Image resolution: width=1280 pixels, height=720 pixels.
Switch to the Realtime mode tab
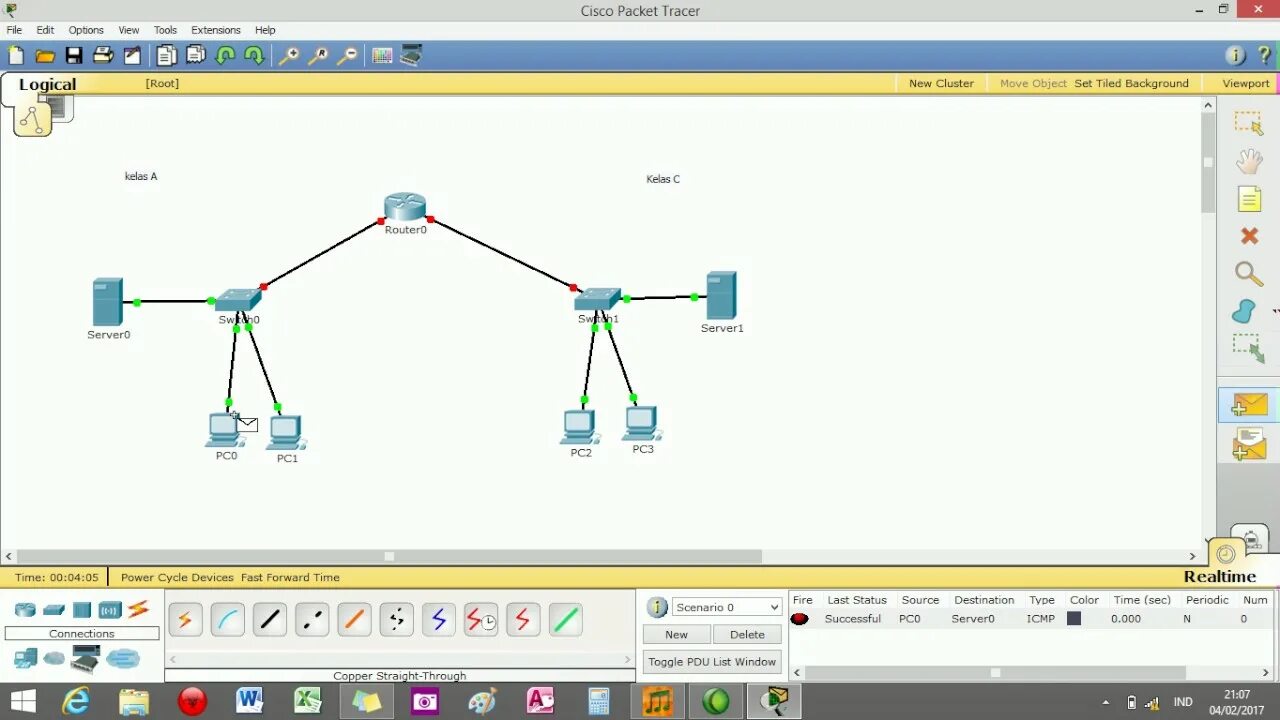pos(1219,576)
